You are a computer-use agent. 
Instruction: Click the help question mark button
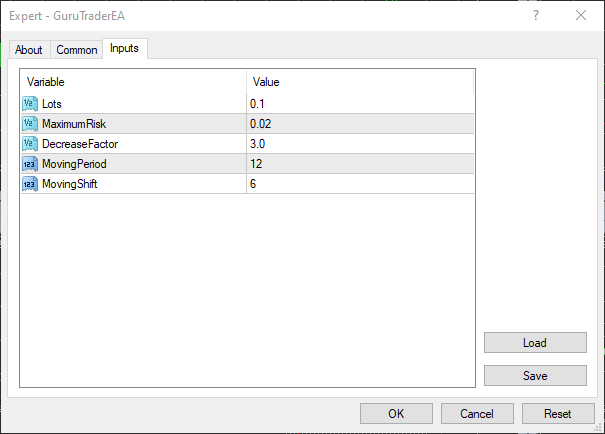(x=536, y=15)
